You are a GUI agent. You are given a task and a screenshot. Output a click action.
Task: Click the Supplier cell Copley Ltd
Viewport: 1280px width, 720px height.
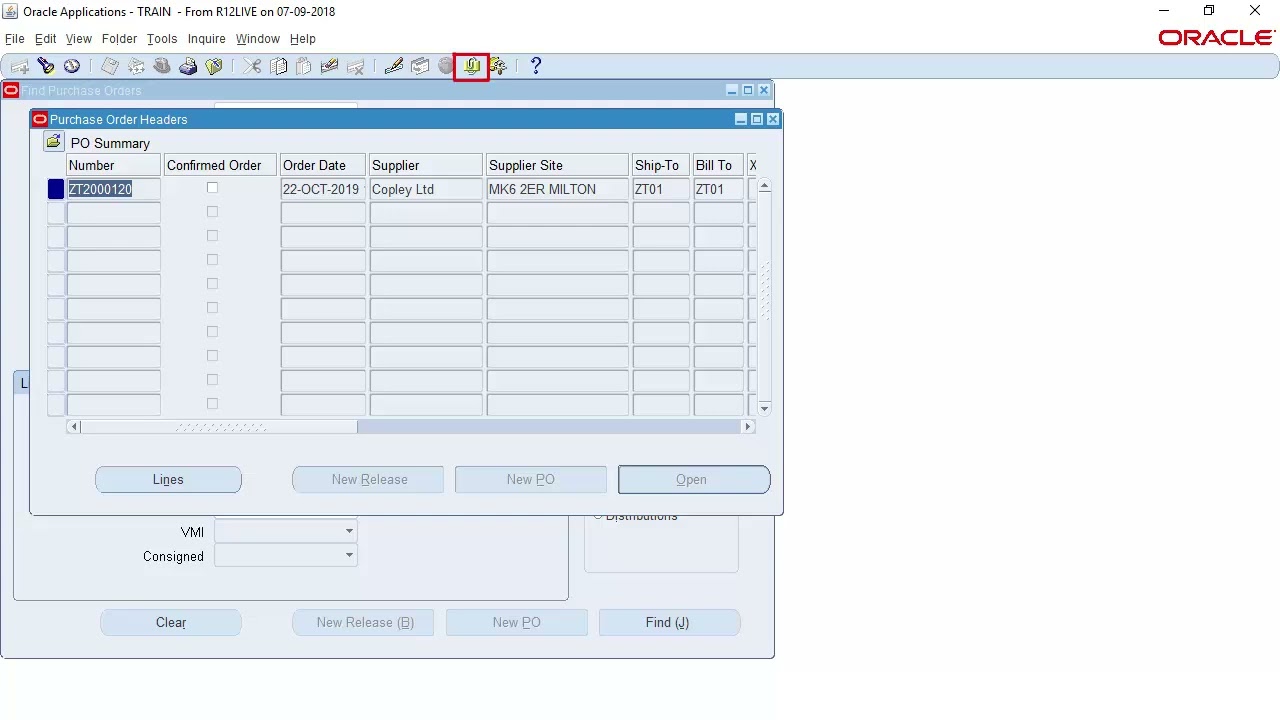click(426, 189)
